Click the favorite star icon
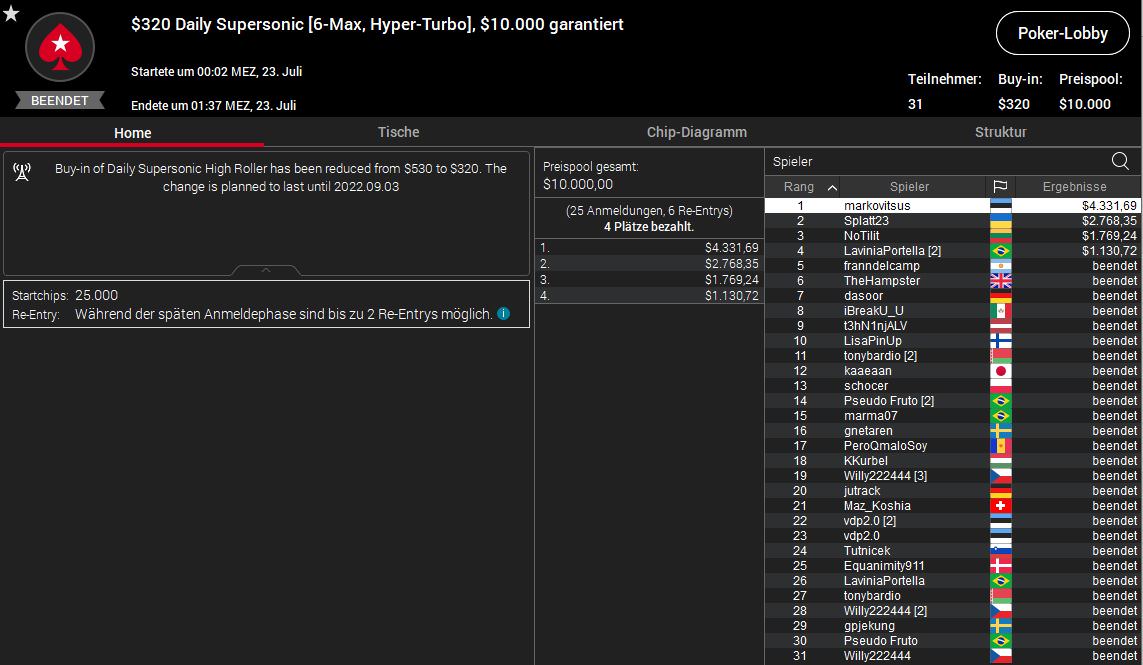Screen dimensions: 1143x665 tap(11, 13)
